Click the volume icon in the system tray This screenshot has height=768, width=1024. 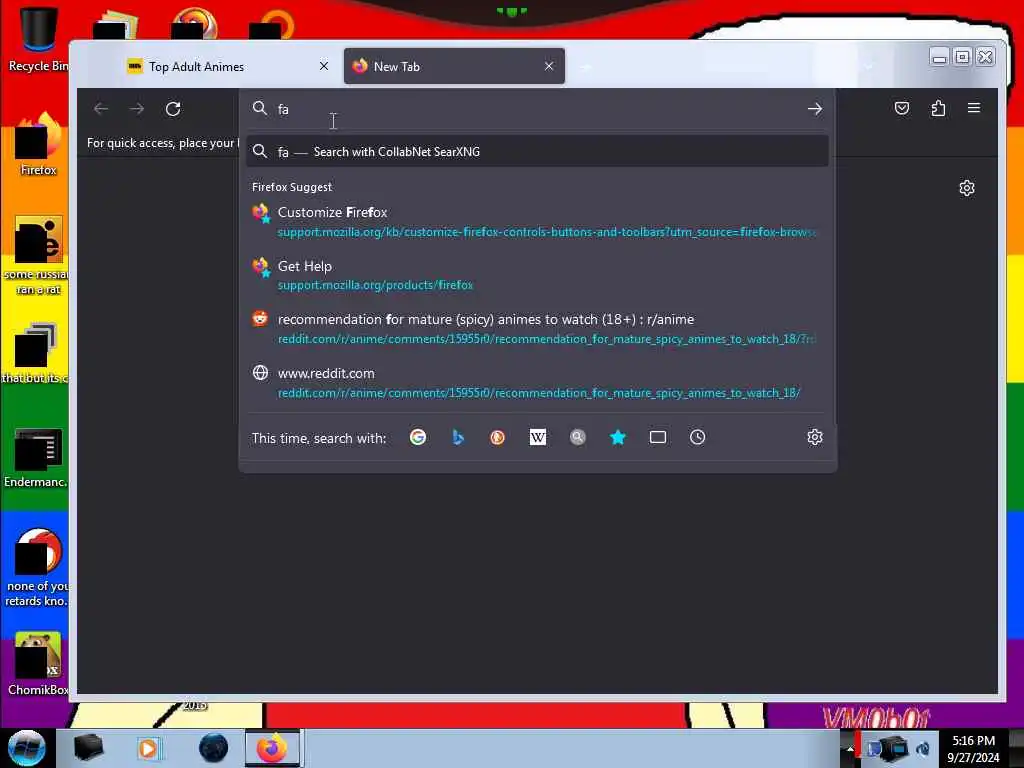click(923, 748)
